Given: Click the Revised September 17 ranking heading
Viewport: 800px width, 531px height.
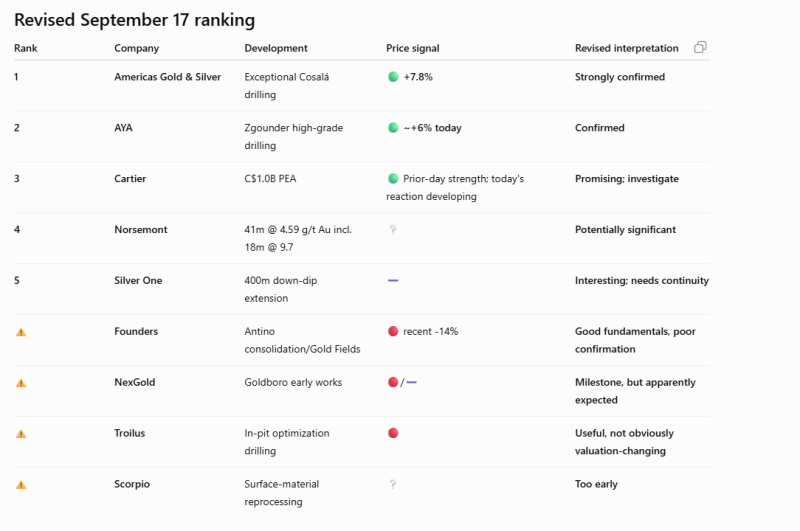Looking at the screenshot, I should (135, 20).
